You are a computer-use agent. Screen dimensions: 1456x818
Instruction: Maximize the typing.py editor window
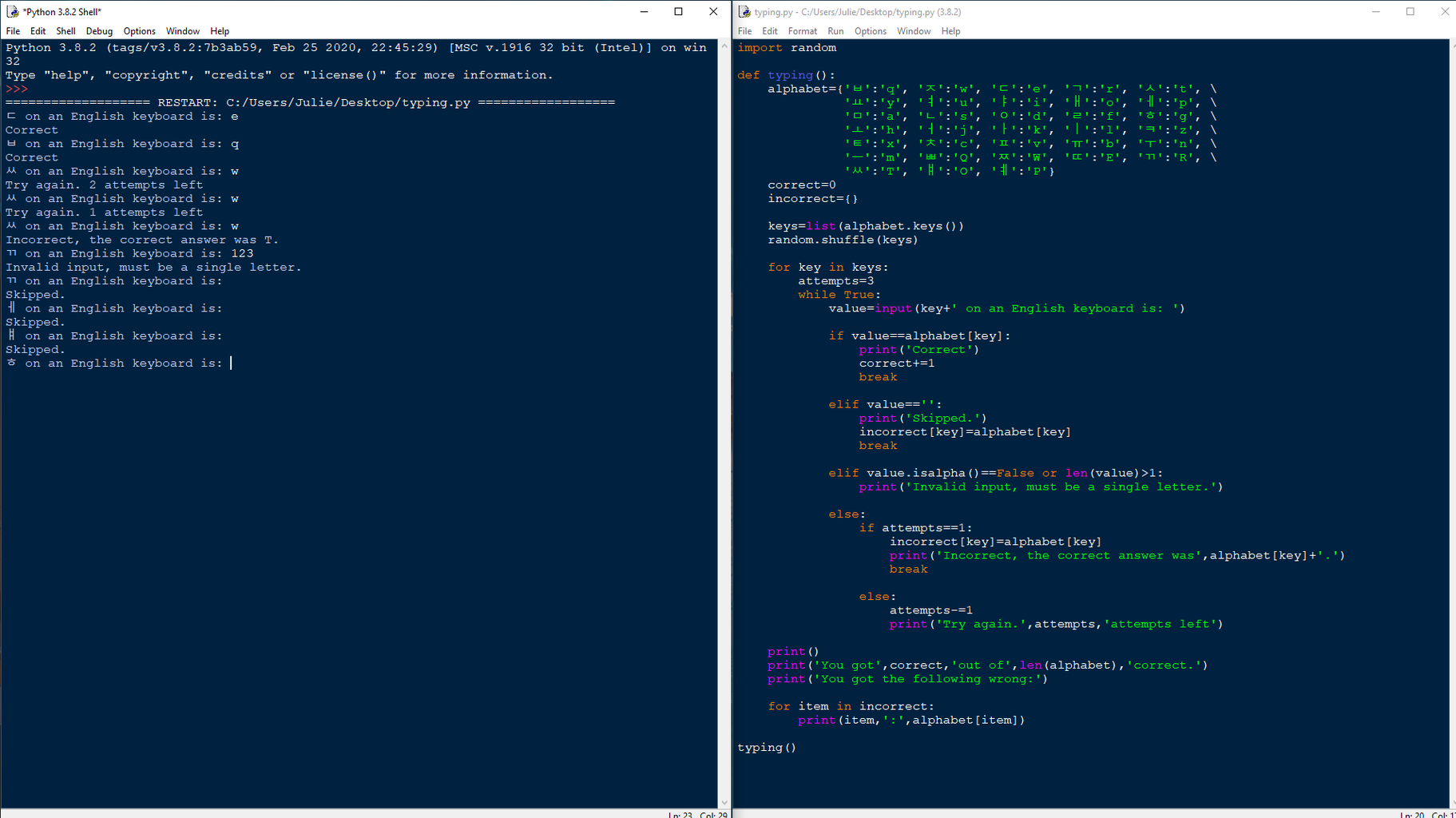pos(1410,11)
